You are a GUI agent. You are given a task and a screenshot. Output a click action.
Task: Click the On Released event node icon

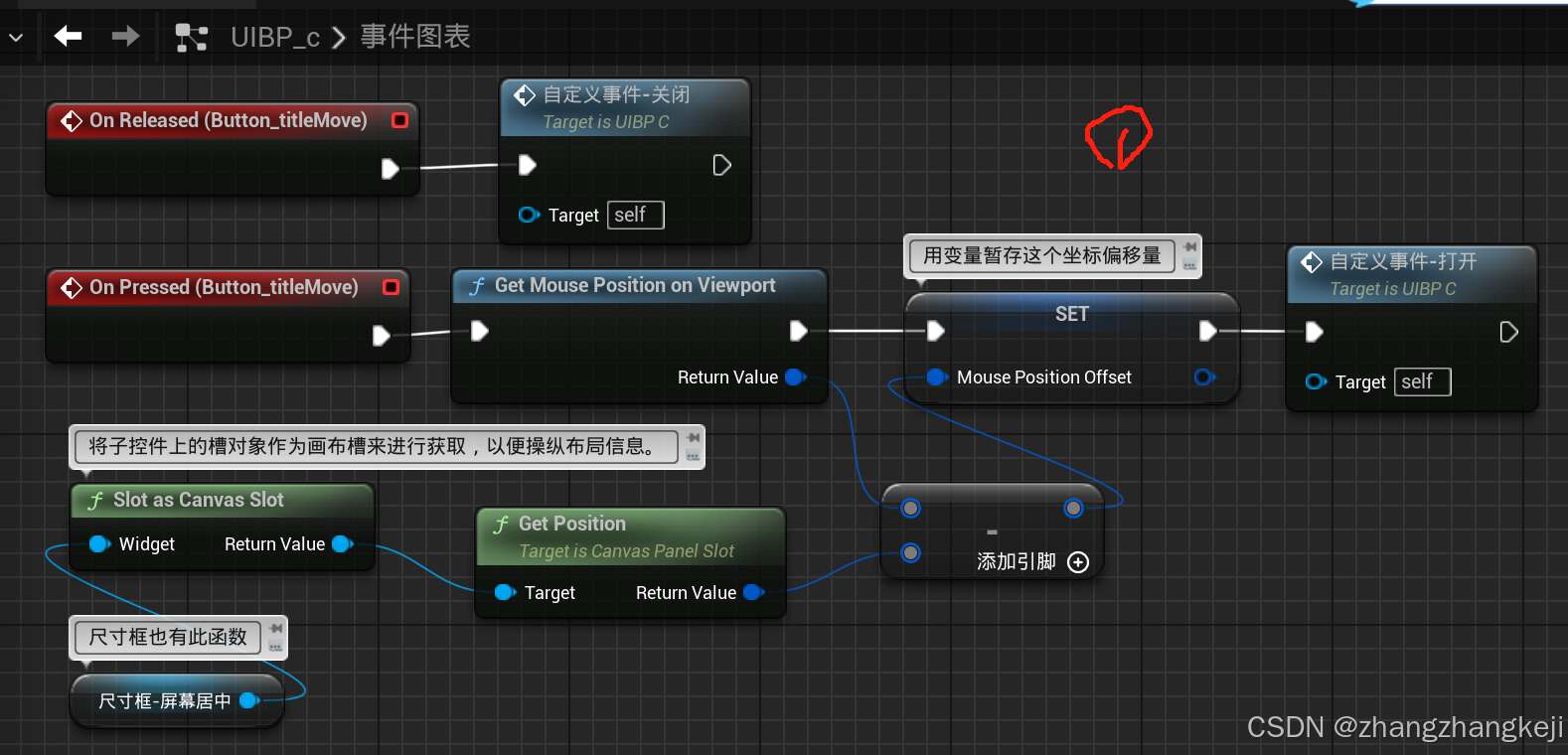pos(72,121)
